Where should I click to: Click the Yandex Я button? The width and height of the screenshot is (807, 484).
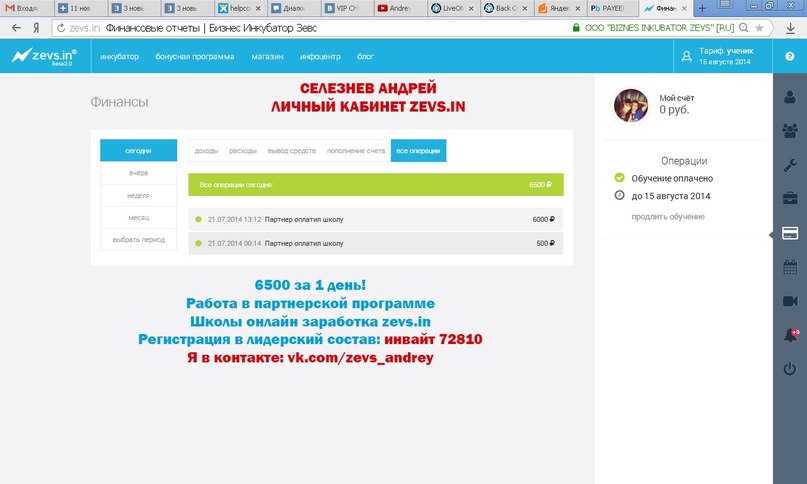[x=36, y=28]
